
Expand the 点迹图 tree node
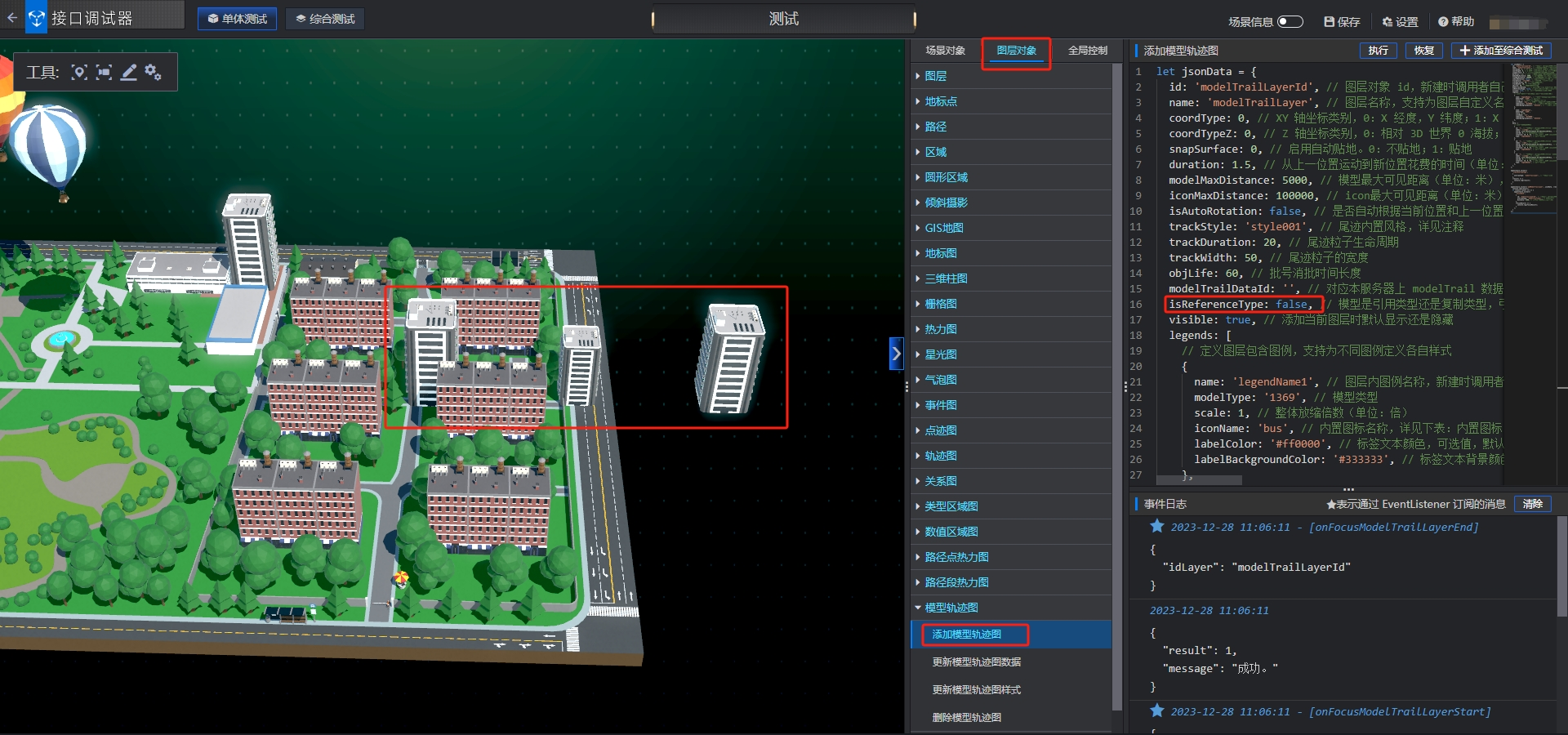(1011, 430)
